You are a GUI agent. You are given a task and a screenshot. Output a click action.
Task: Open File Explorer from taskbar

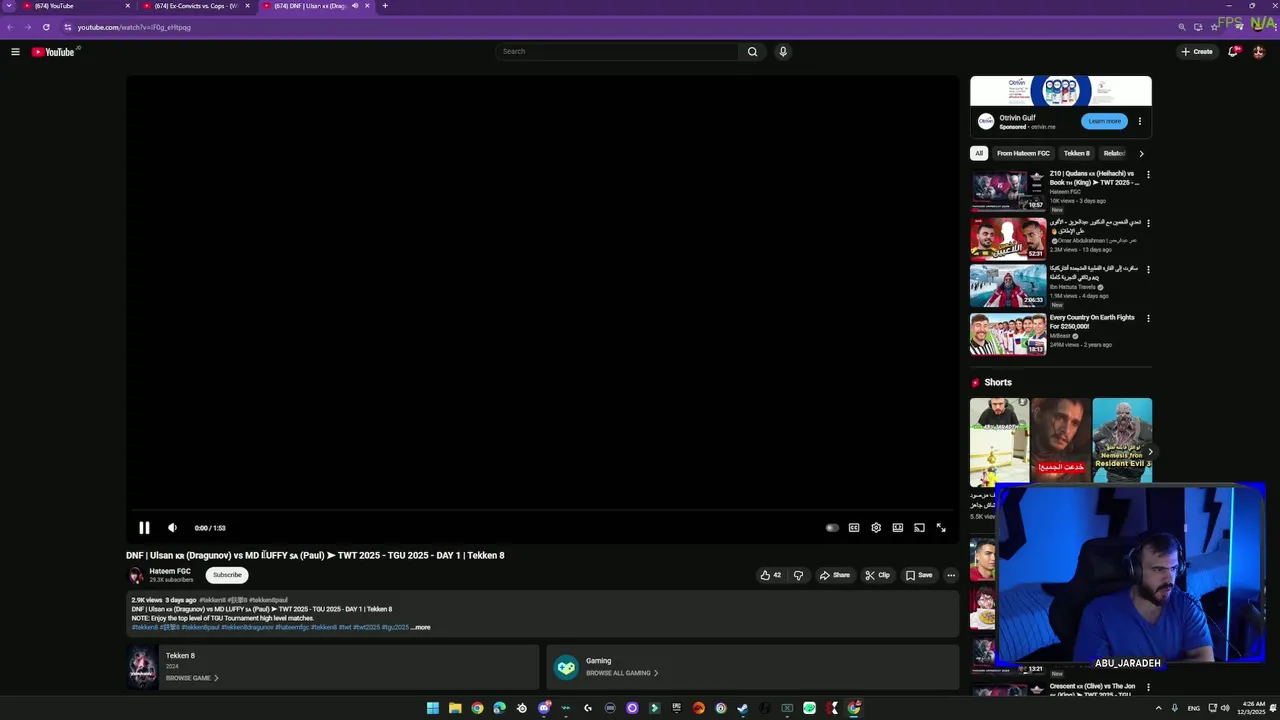click(455, 708)
